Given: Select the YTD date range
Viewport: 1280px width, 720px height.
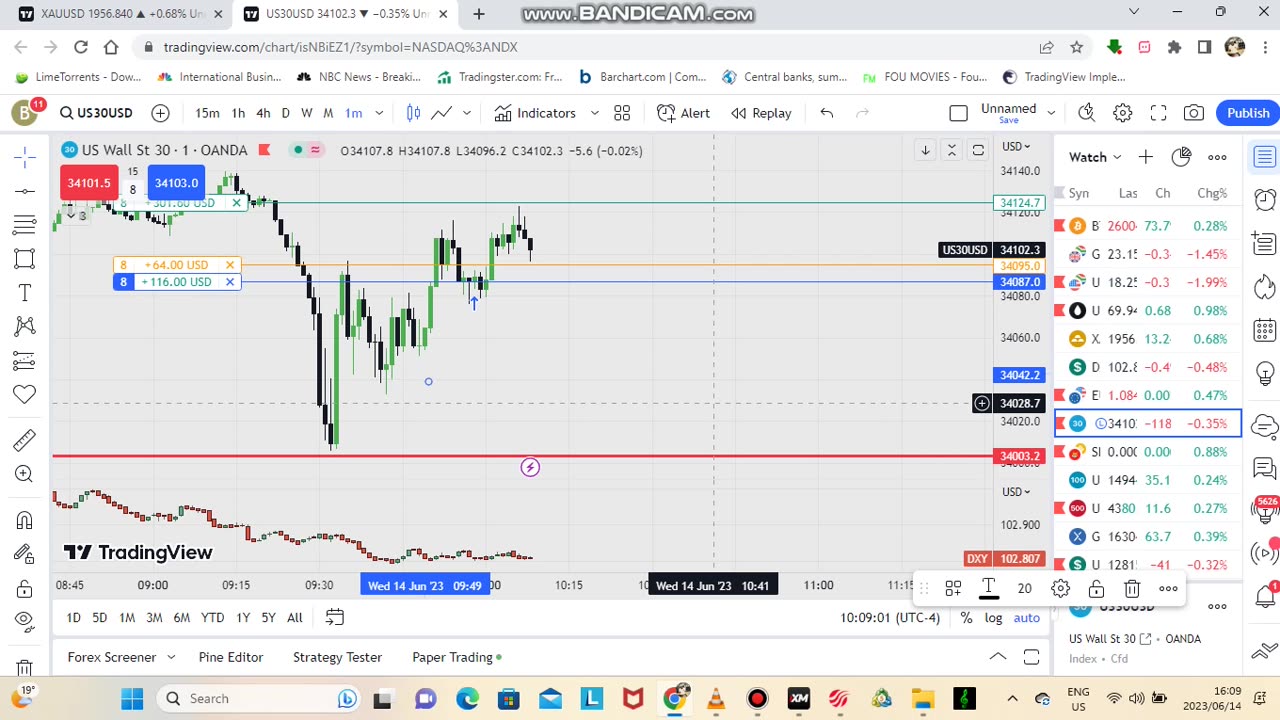Looking at the screenshot, I should [x=212, y=618].
